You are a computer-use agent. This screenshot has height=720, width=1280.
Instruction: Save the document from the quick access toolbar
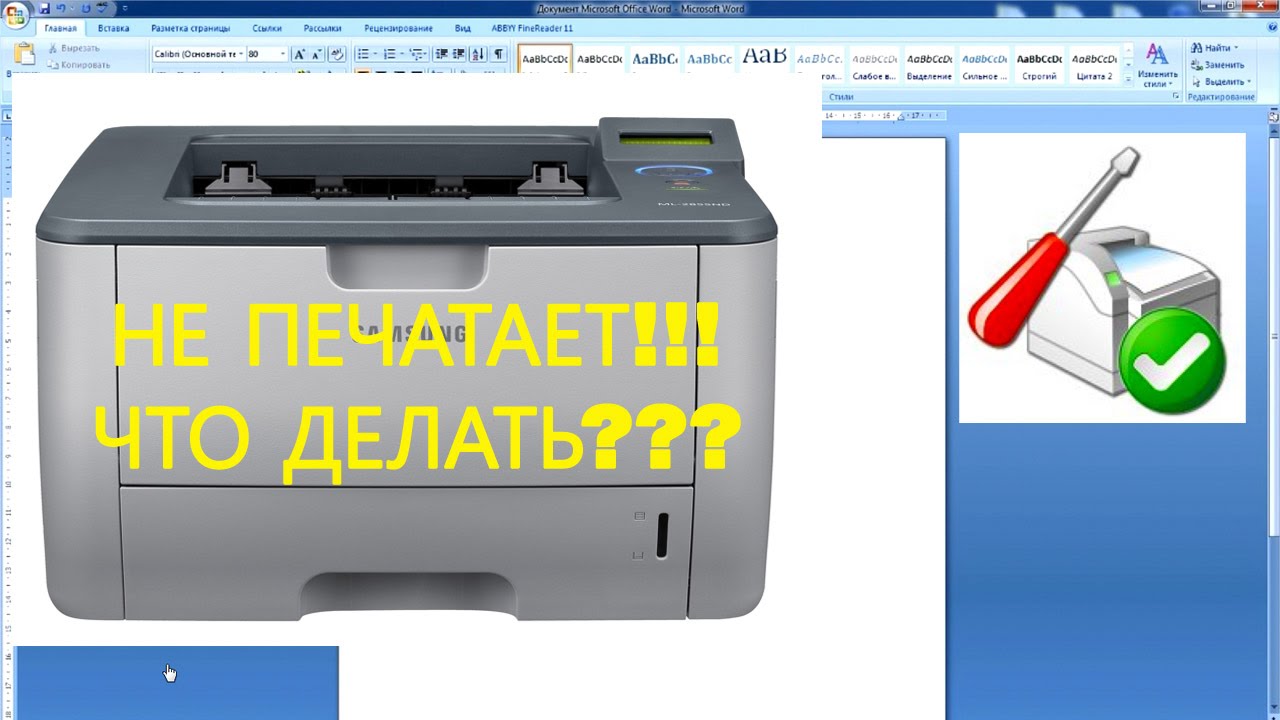[46, 8]
